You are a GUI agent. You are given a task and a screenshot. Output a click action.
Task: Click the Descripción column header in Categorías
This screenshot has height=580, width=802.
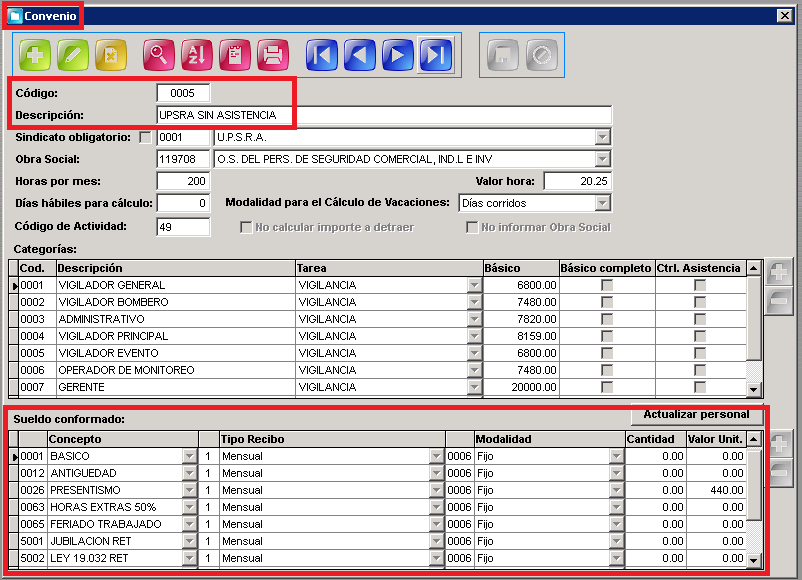175,268
